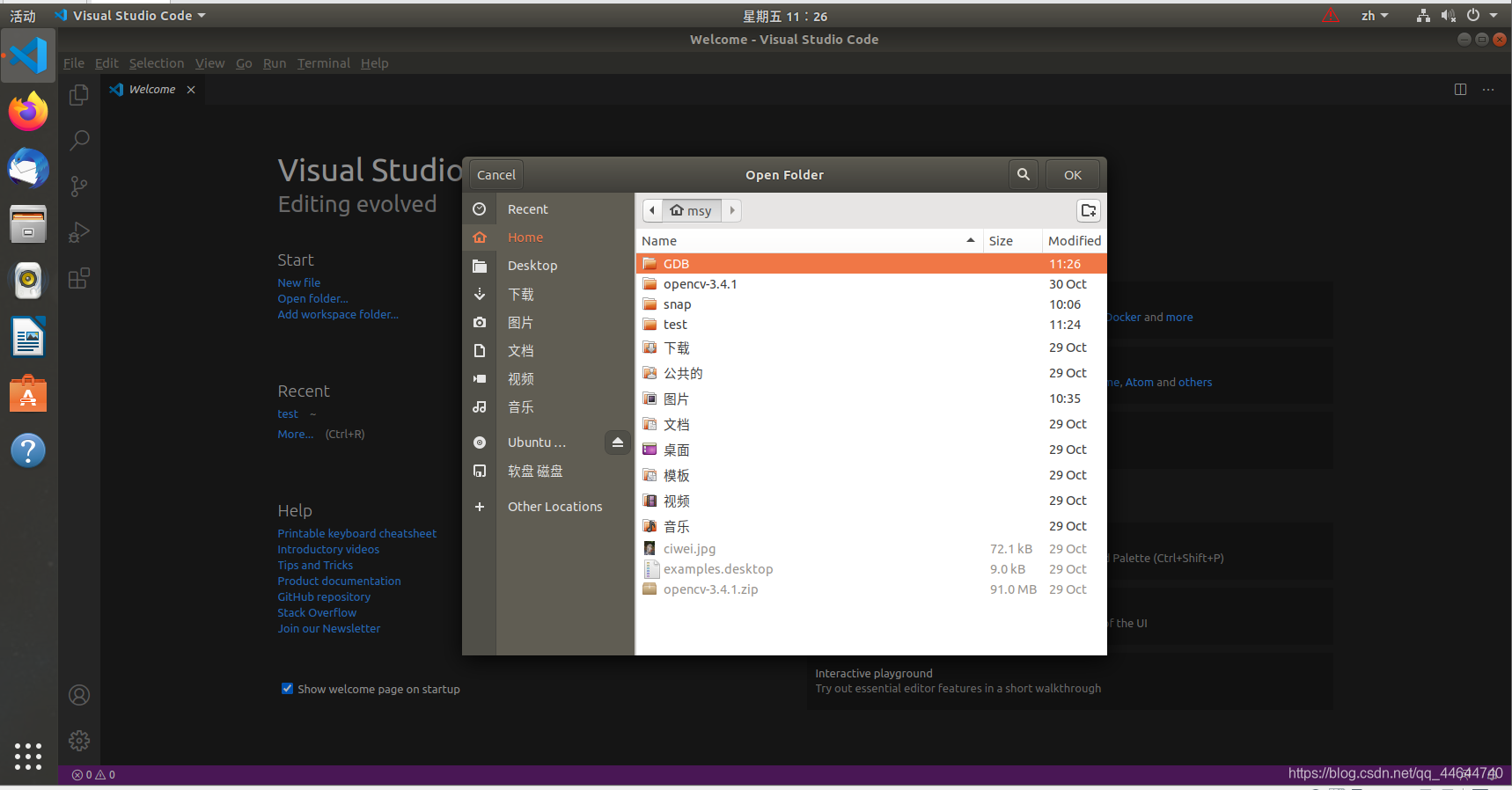The height and width of the screenshot is (790, 1512).
Task: Open the Run menu
Action: click(x=275, y=63)
